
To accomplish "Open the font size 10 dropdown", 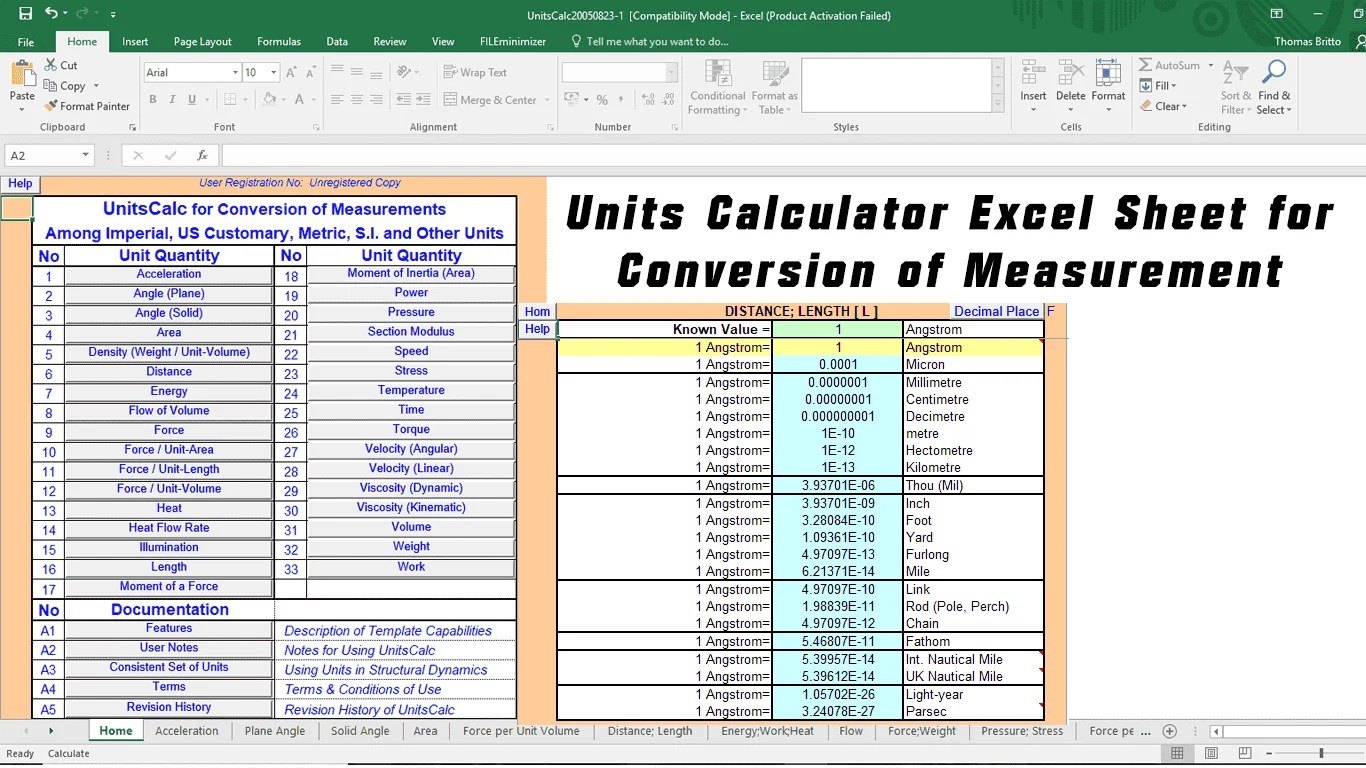I will 273,72.
